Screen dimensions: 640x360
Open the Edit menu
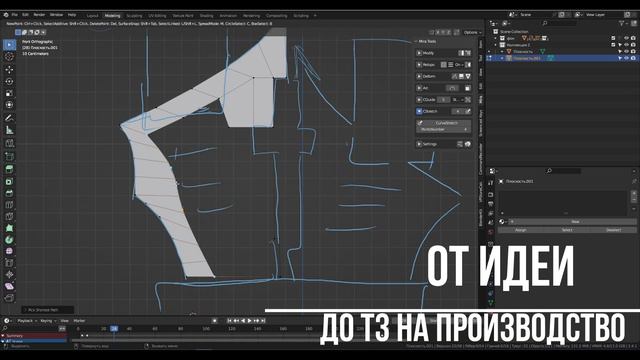coord(25,15)
